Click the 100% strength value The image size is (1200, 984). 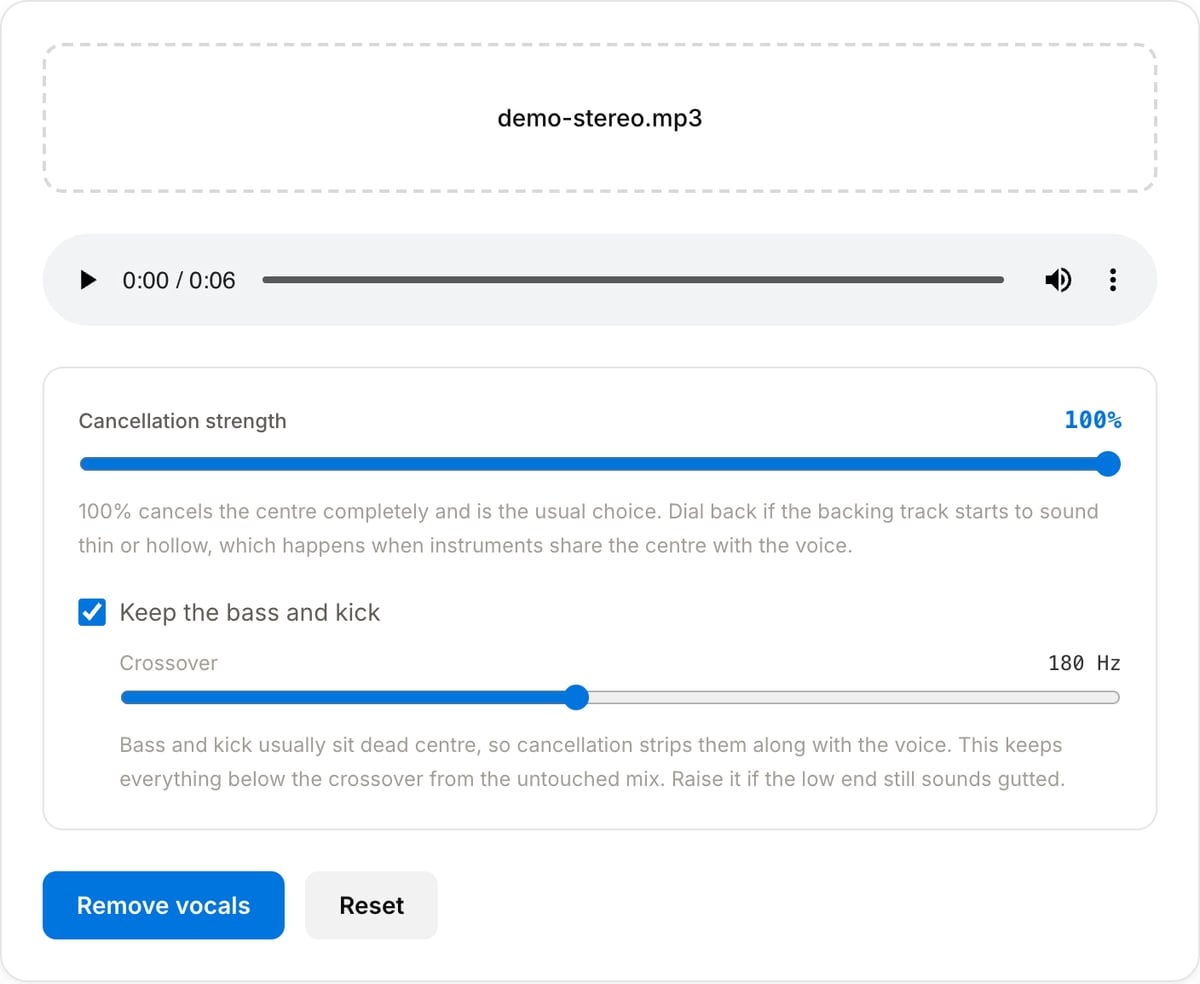[1092, 420]
